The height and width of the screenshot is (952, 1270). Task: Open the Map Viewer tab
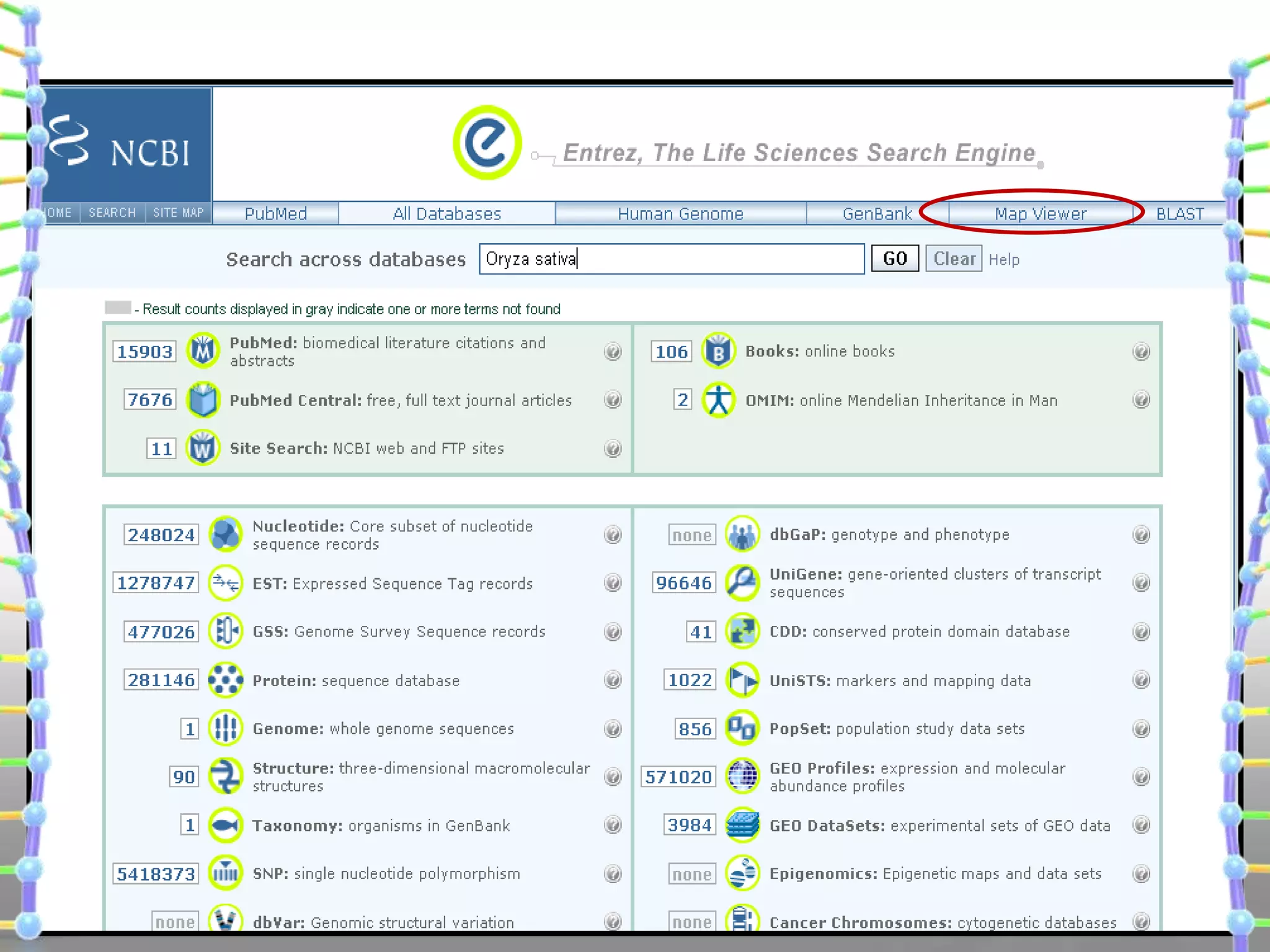(1040, 214)
